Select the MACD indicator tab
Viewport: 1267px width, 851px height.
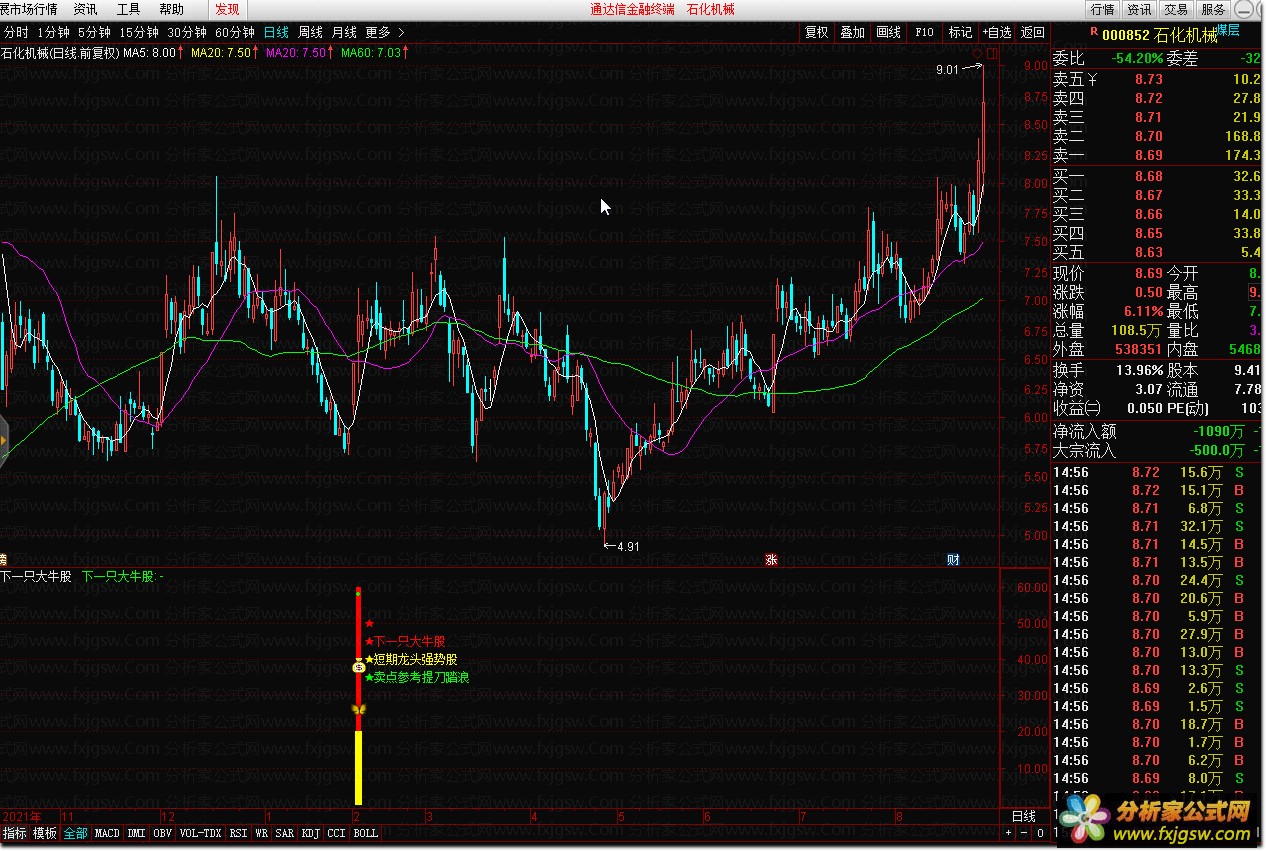[107, 833]
